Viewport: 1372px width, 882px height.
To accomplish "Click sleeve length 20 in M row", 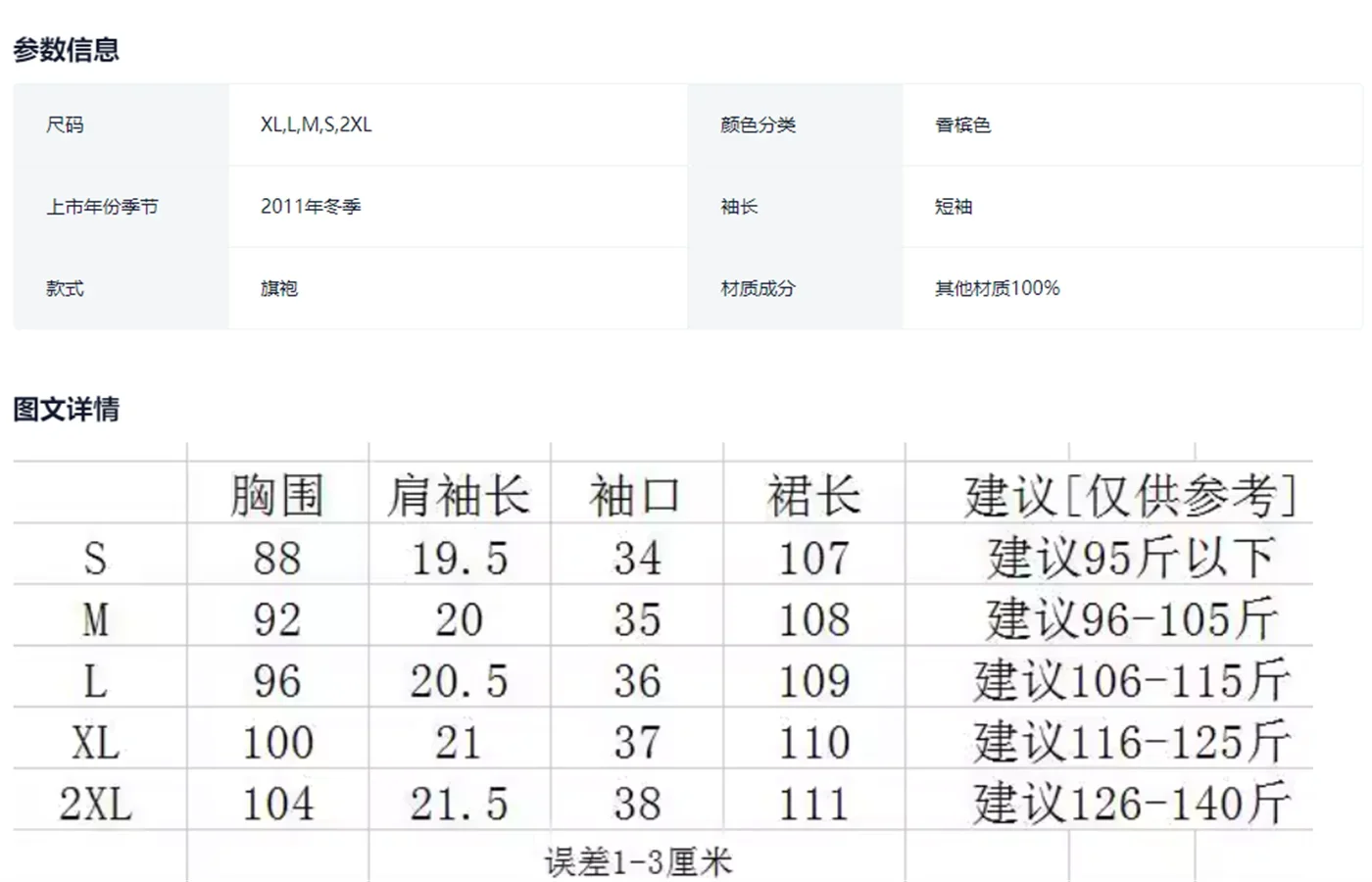I will click(459, 619).
